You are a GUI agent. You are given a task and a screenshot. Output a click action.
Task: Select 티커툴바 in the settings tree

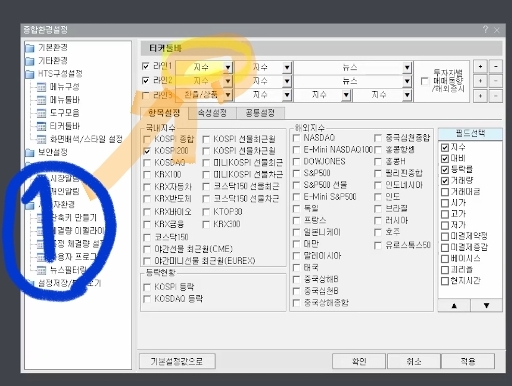tap(65, 126)
